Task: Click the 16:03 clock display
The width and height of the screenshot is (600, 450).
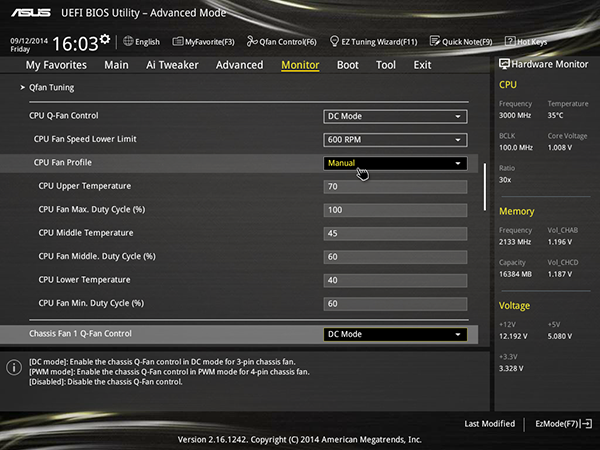Action: pos(75,44)
